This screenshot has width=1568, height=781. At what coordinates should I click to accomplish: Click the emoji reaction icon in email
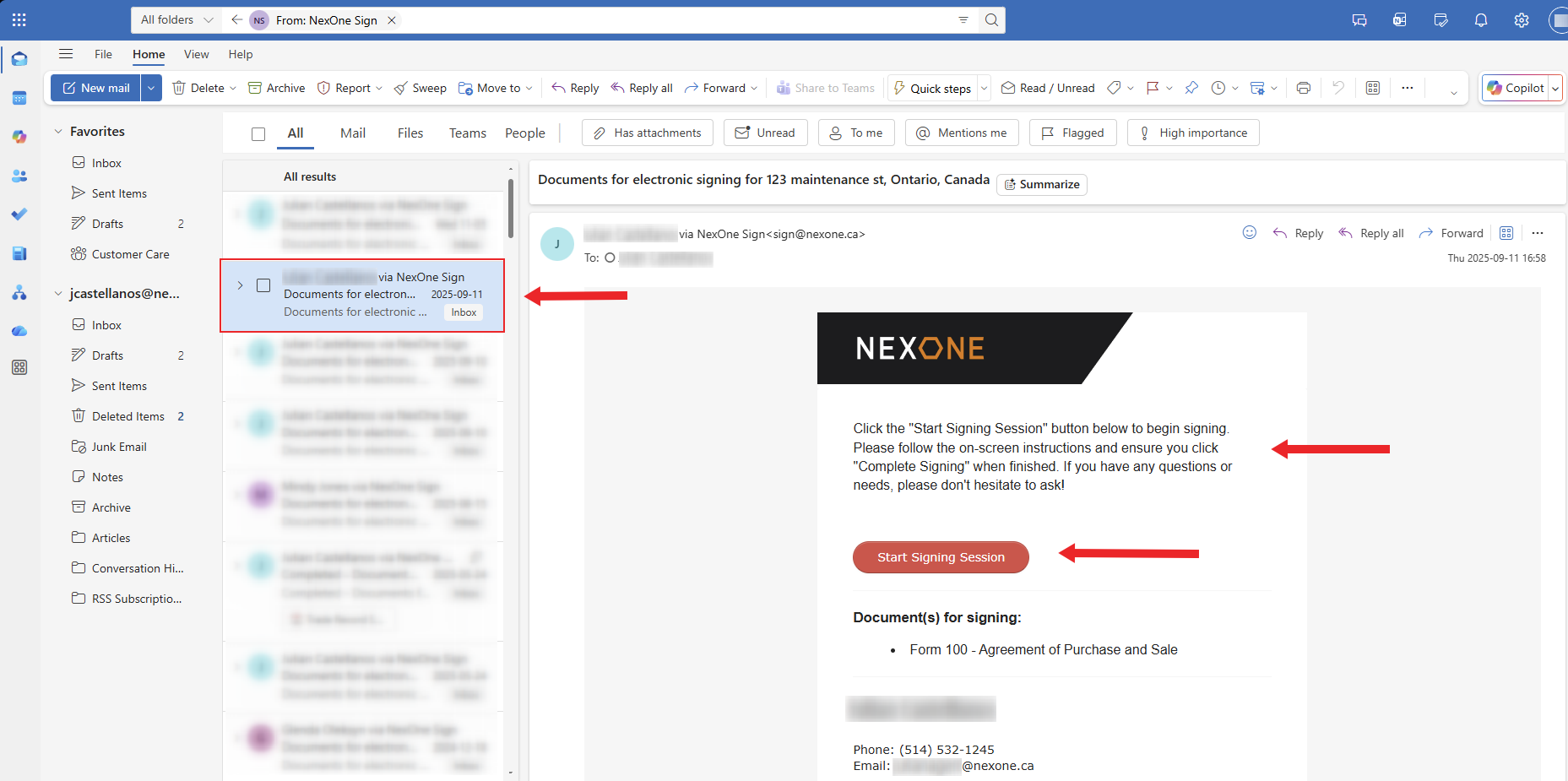tap(1249, 233)
